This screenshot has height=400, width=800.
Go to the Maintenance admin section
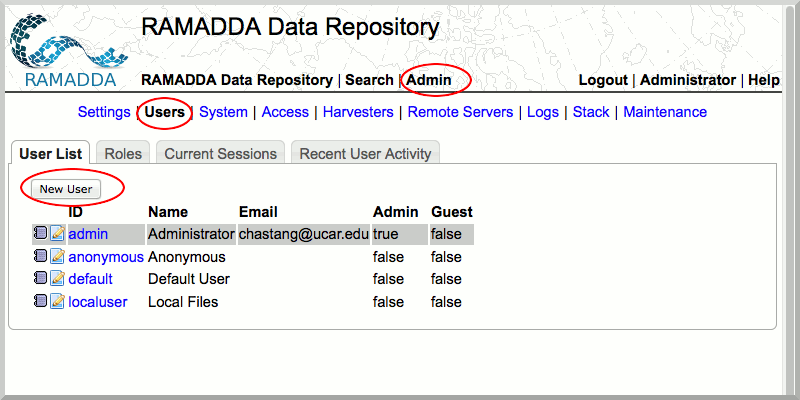665,112
